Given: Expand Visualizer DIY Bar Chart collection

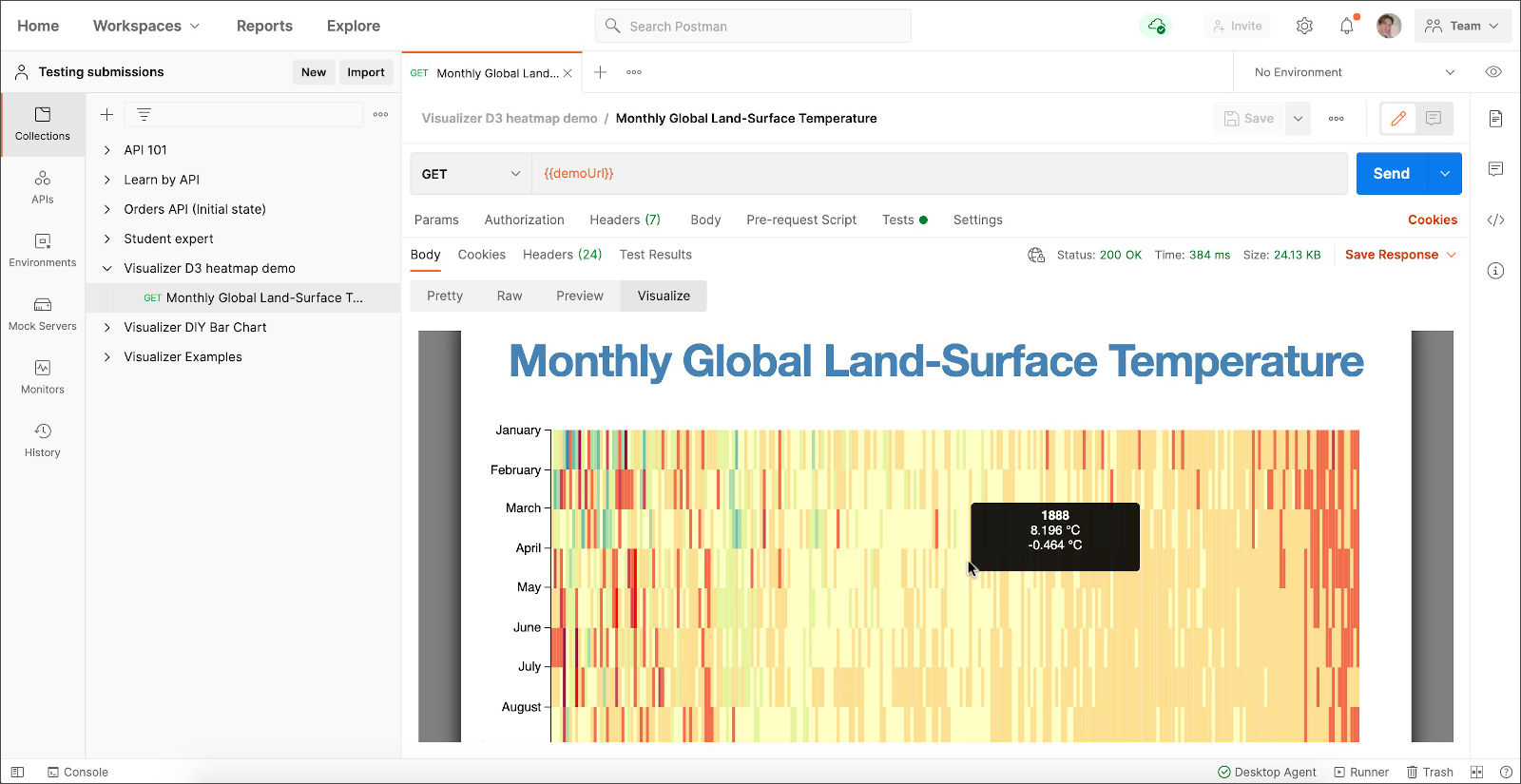Looking at the screenshot, I should pyautogui.click(x=107, y=327).
